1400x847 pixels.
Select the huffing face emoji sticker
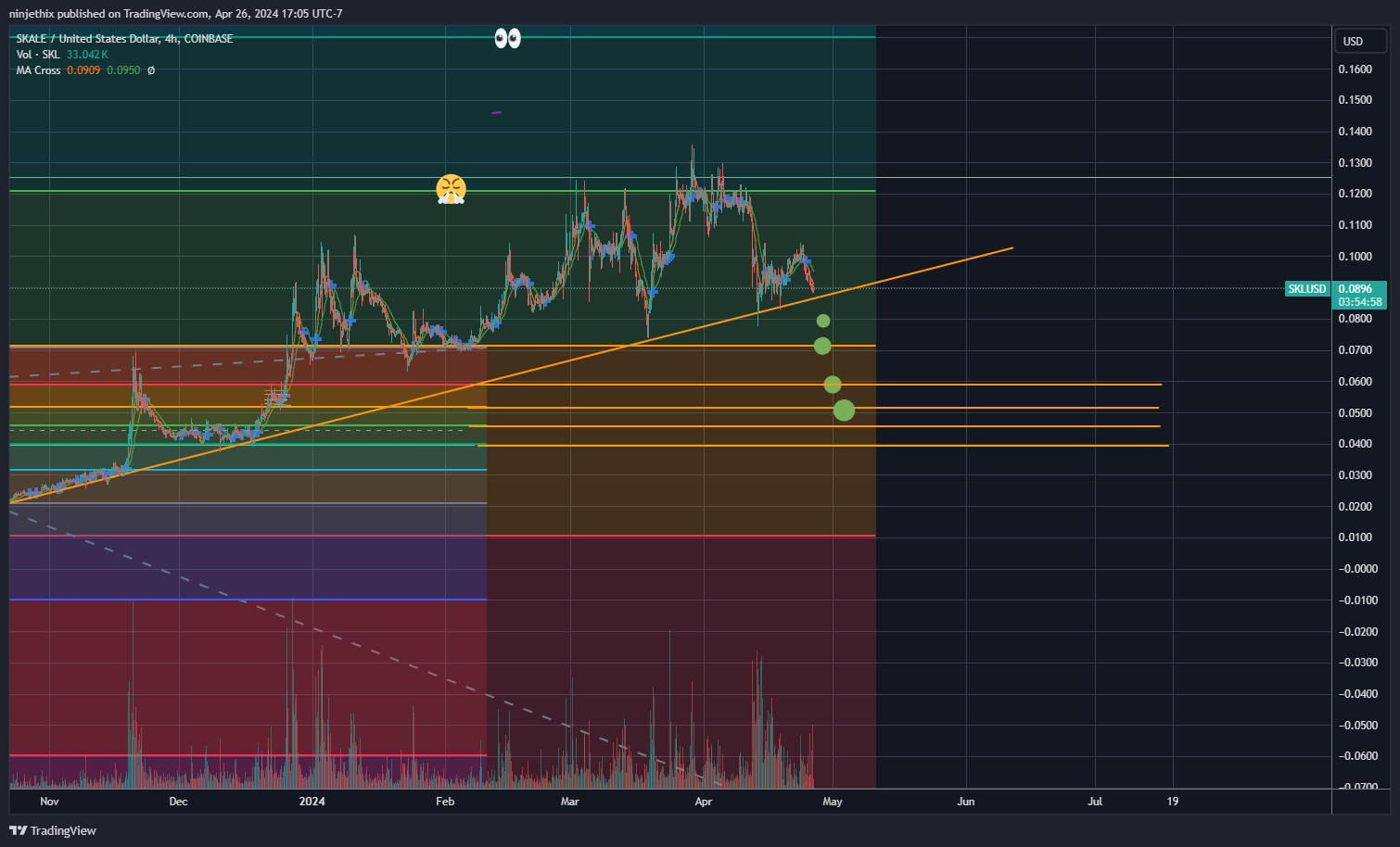(451, 189)
